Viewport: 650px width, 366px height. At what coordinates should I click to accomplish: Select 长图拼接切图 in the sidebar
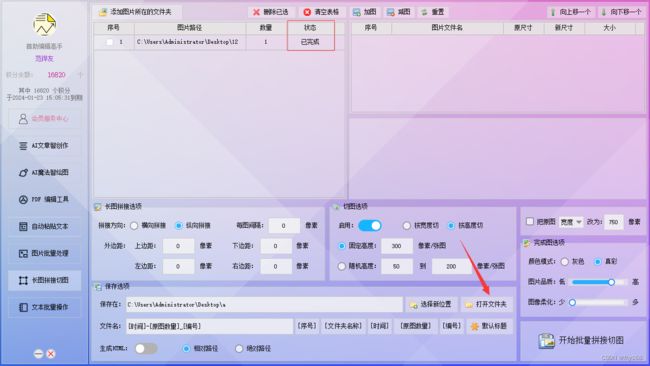click(44, 280)
